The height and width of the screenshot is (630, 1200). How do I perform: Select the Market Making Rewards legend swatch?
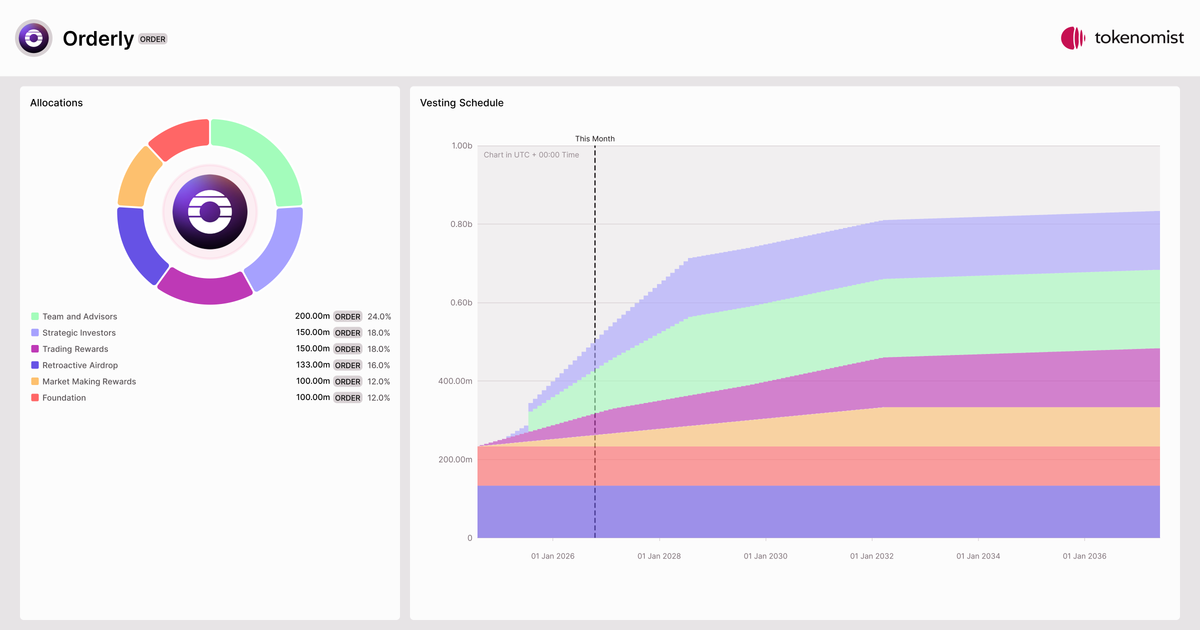pyautogui.click(x=35, y=381)
